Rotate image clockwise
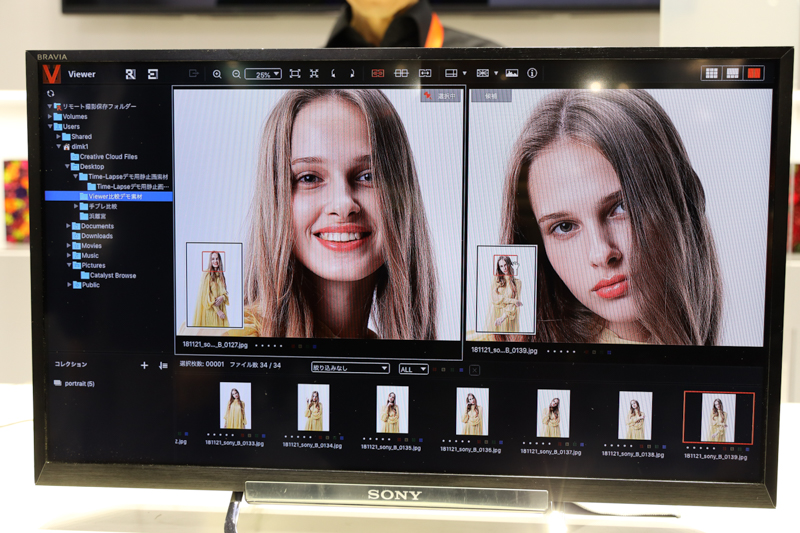This screenshot has height=533, width=800. [352, 73]
